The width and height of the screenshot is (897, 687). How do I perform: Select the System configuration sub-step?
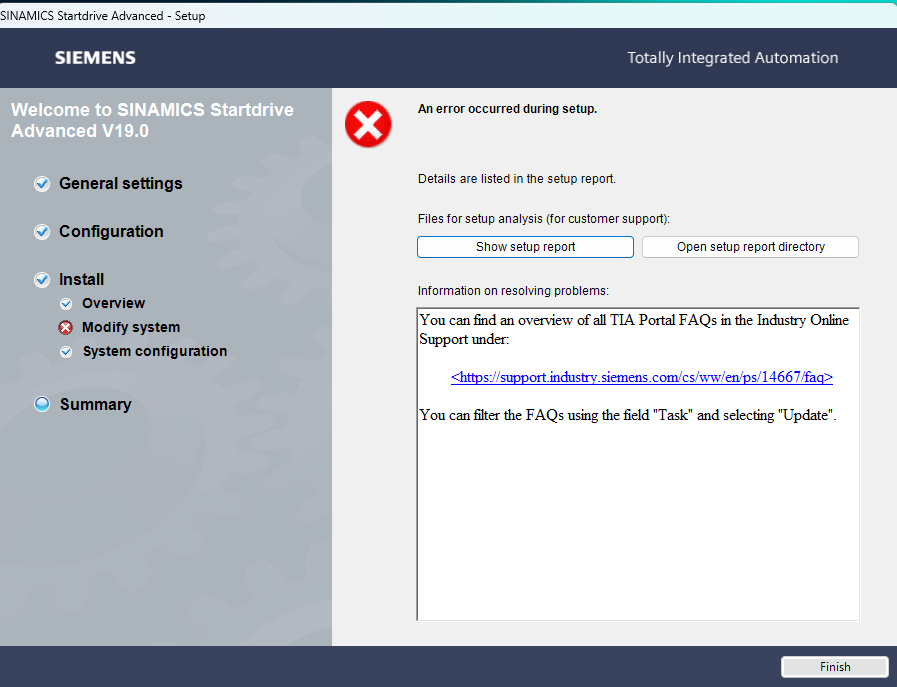[154, 351]
